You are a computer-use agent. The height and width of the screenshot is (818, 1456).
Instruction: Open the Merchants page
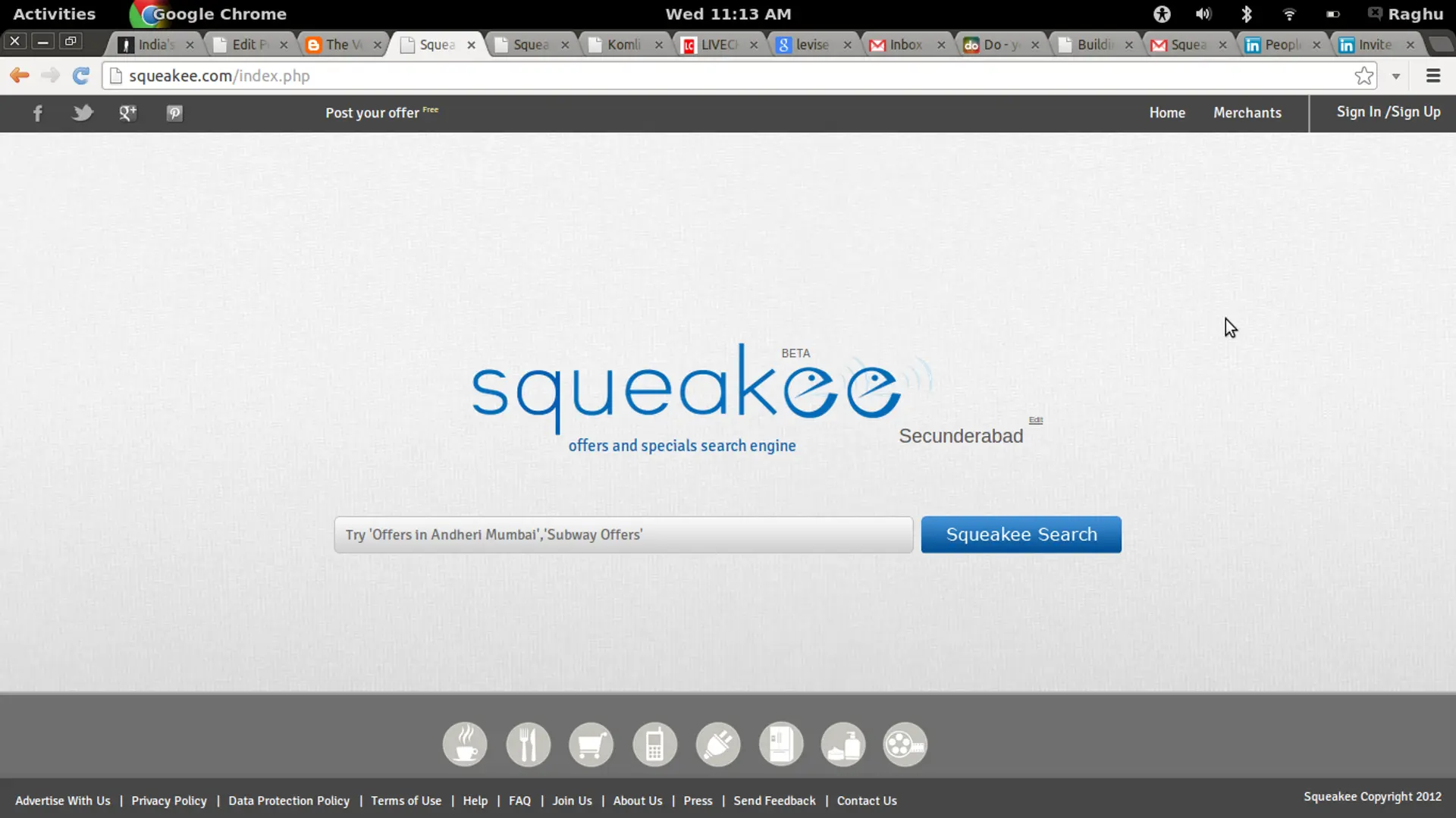1247,113
